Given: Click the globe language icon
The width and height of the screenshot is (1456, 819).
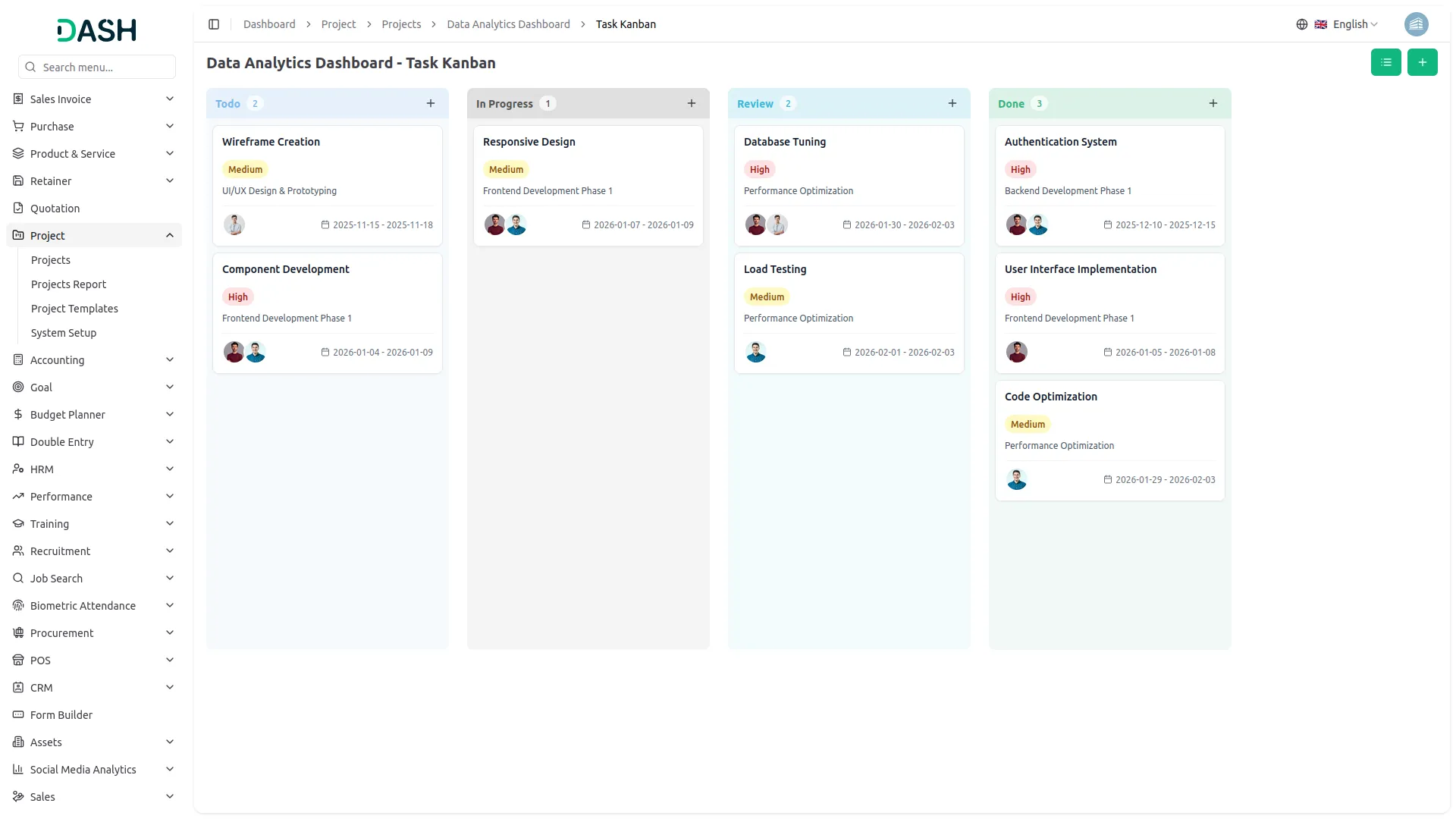Looking at the screenshot, I should (x=1302, y=24).
